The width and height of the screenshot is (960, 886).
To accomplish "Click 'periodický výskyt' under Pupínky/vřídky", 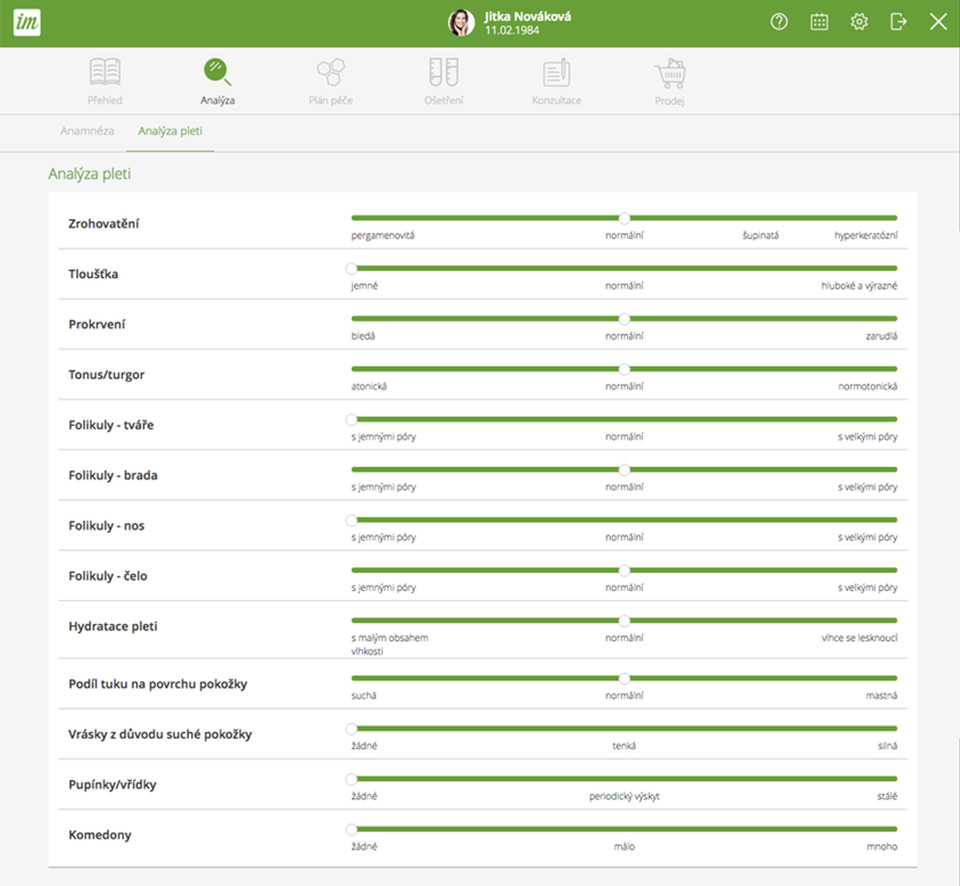I will [x=624, y=797].
